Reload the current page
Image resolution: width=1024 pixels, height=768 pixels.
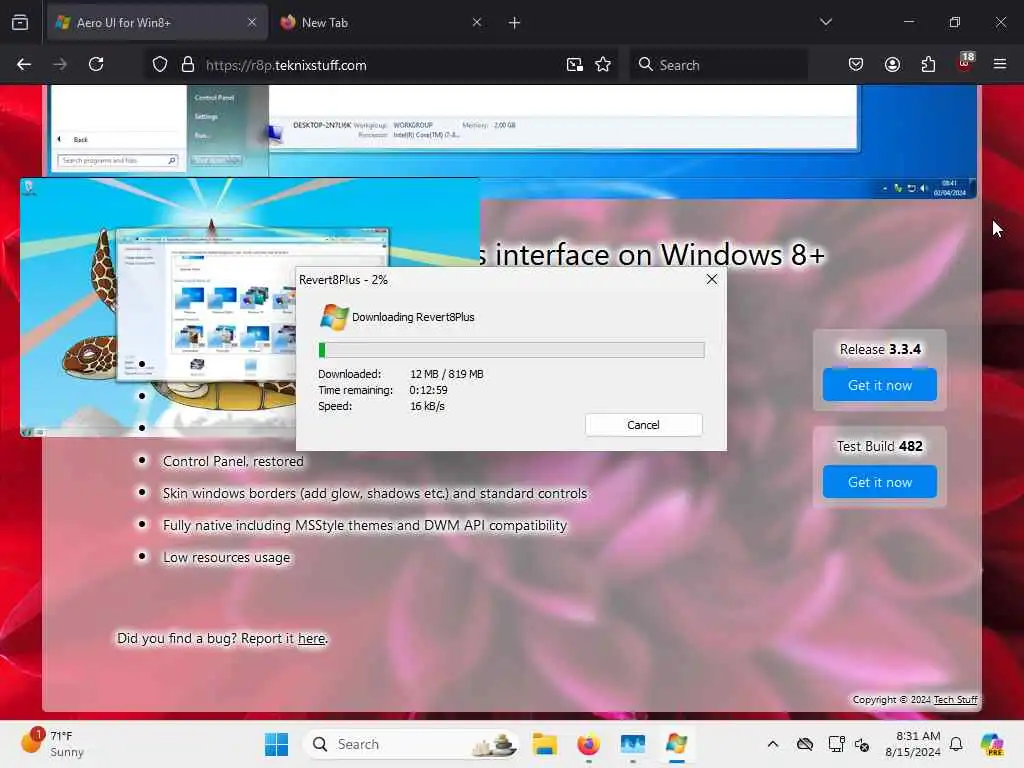[97, 64]
